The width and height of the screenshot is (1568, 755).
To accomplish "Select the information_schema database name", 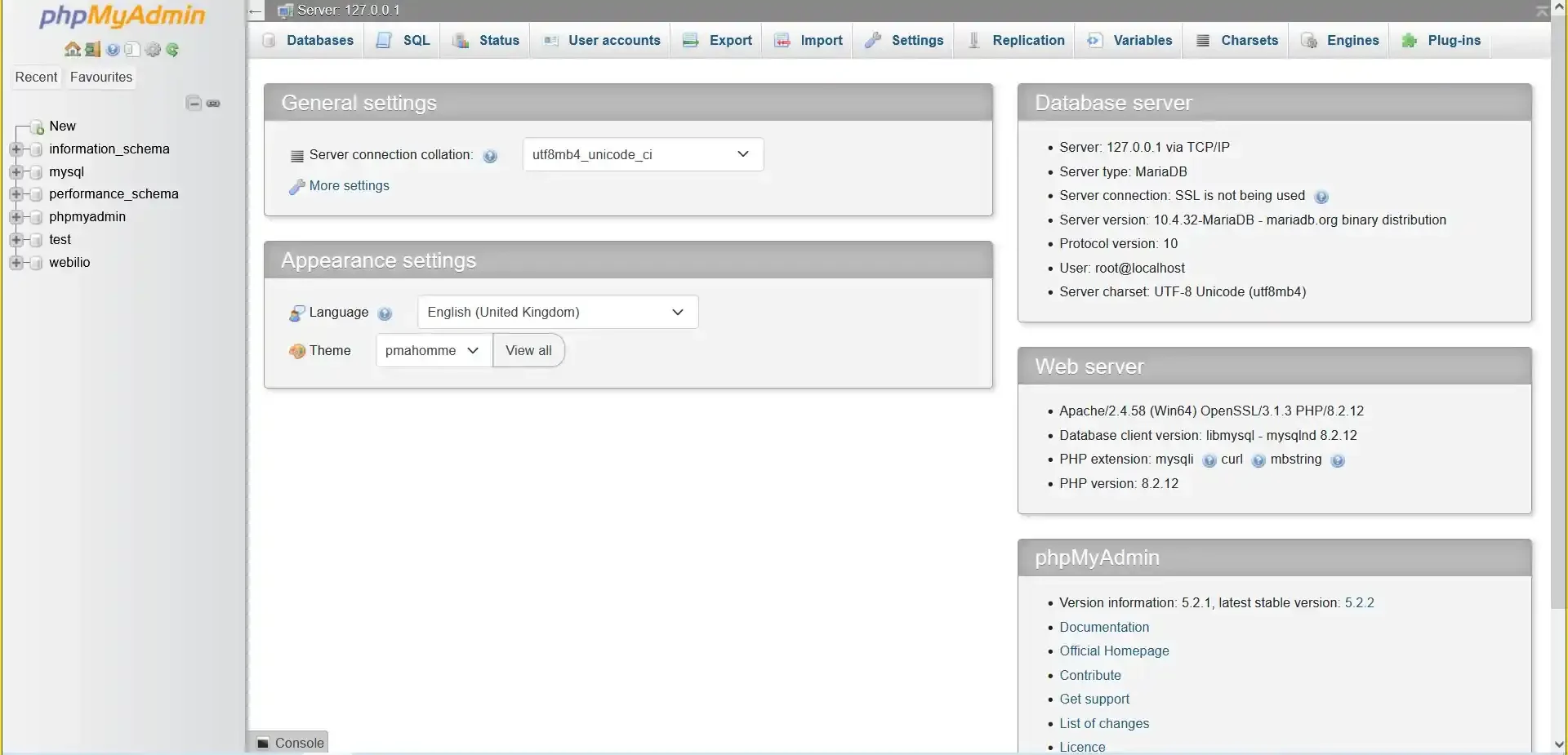I will point(109,149).
